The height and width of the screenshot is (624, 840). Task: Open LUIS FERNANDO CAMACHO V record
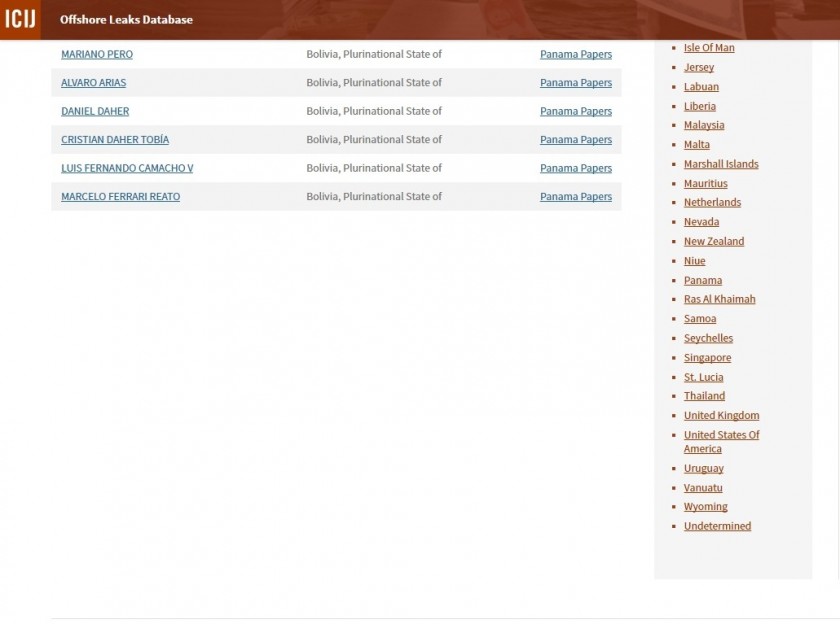pyautogui.click(x=127, y=168)
